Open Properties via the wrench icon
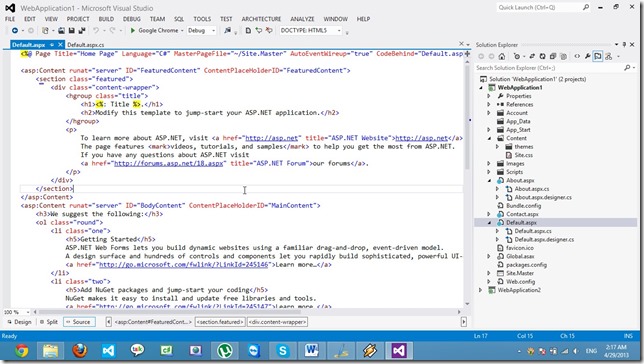This screenshot has width=644, height=364. [588, 56]
